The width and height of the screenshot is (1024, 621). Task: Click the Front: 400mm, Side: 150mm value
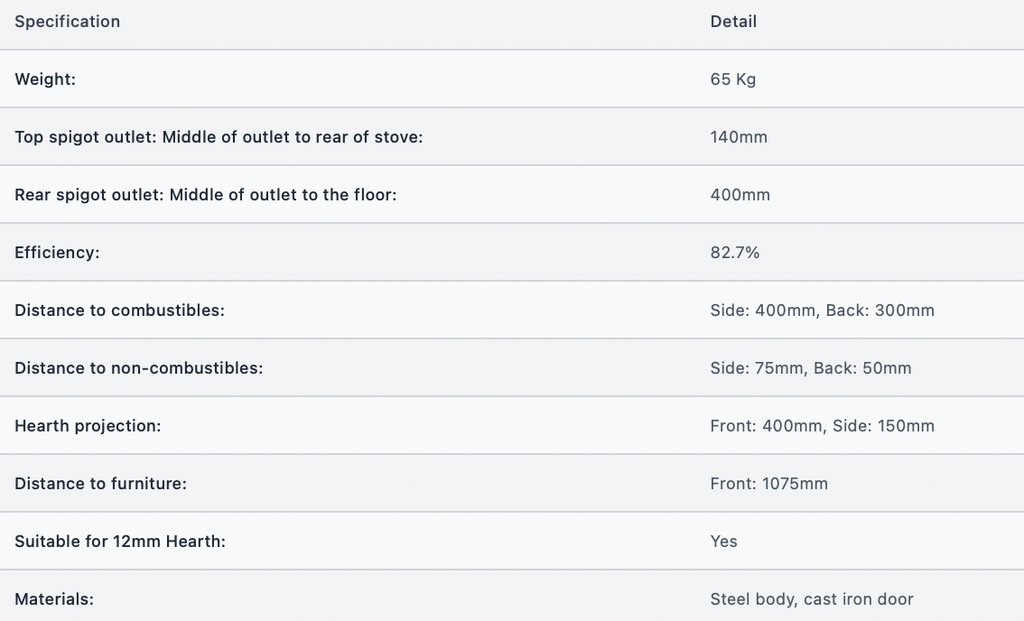click(x=822, y=426)
